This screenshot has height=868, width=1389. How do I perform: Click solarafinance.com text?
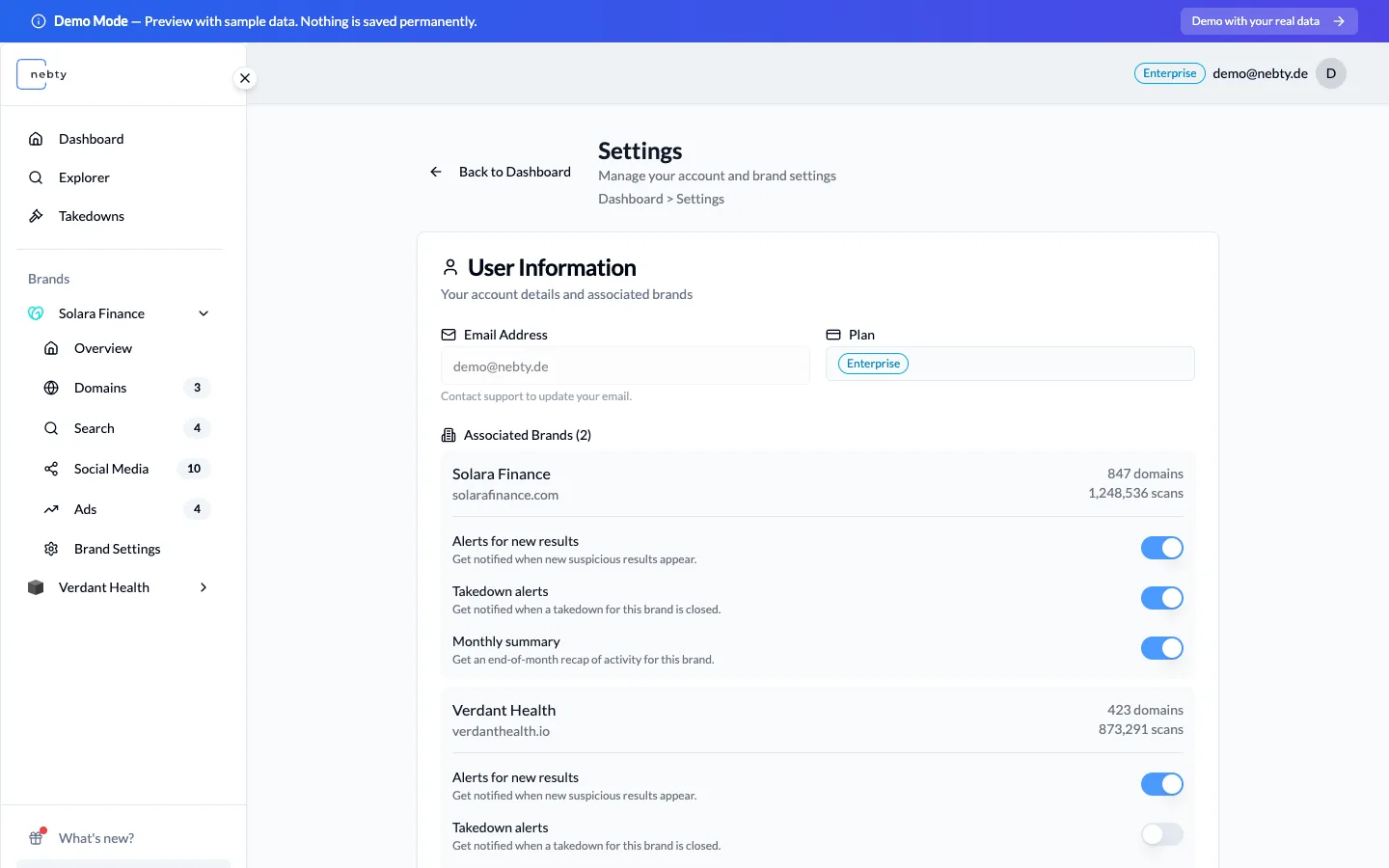[505, 495]
